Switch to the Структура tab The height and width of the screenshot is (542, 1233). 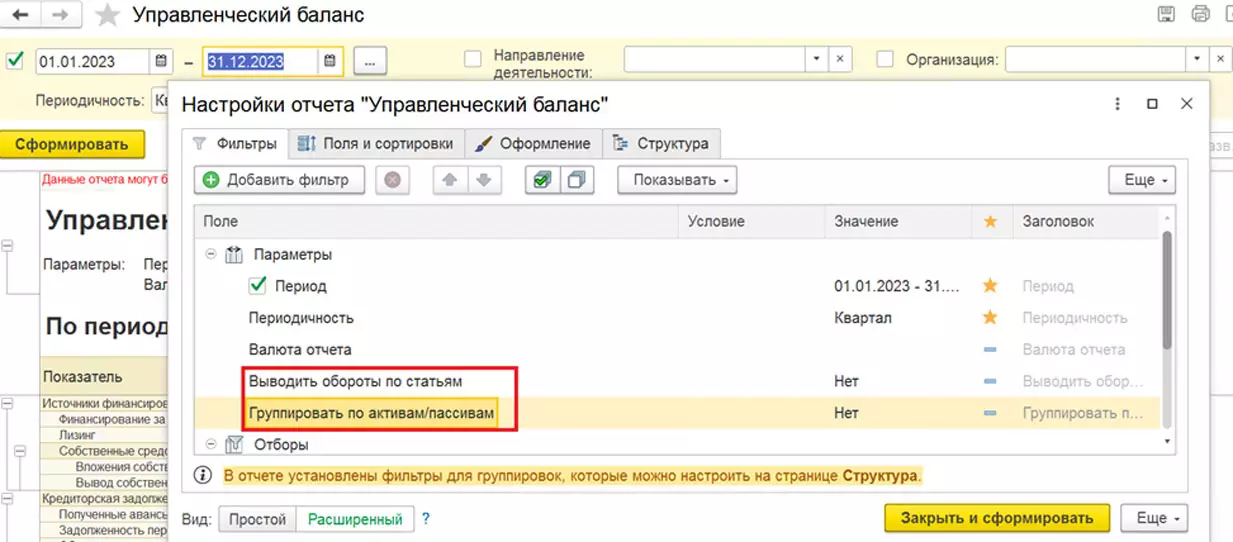pyautogui.click(x=661, y=143)
